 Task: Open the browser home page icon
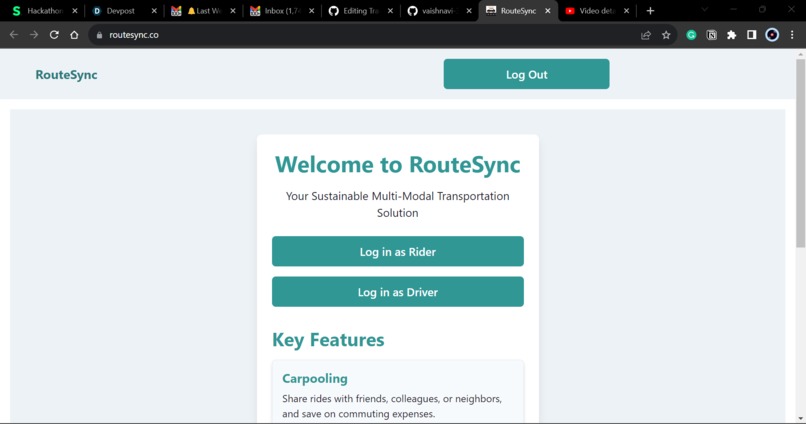coord(74,35)
